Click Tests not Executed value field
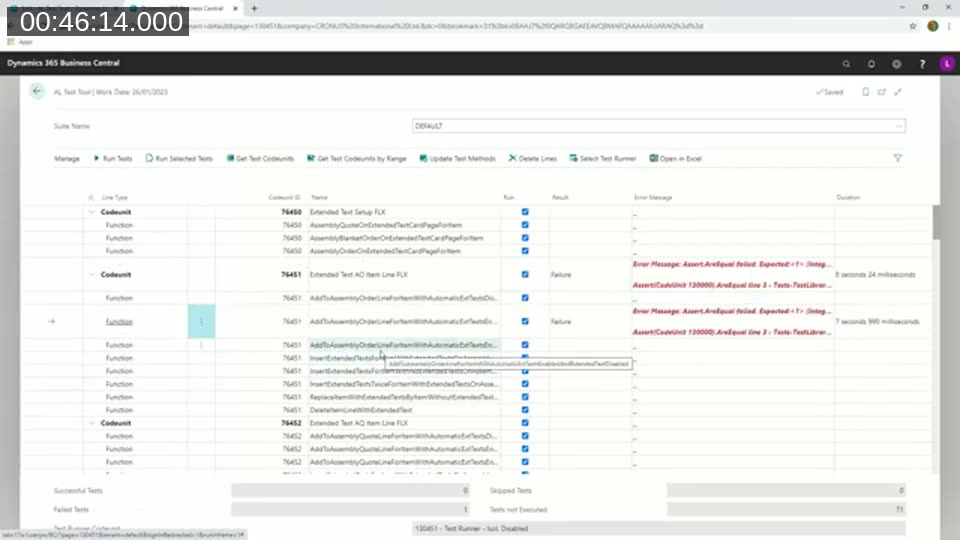960x540 pixels. 786,509
